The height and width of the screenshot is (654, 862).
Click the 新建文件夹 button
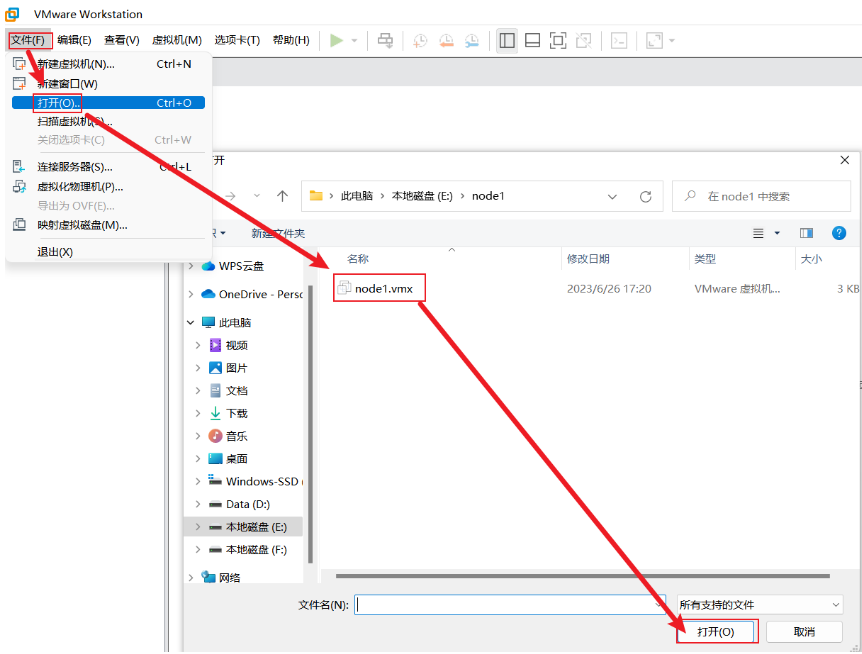click(278, 234)
